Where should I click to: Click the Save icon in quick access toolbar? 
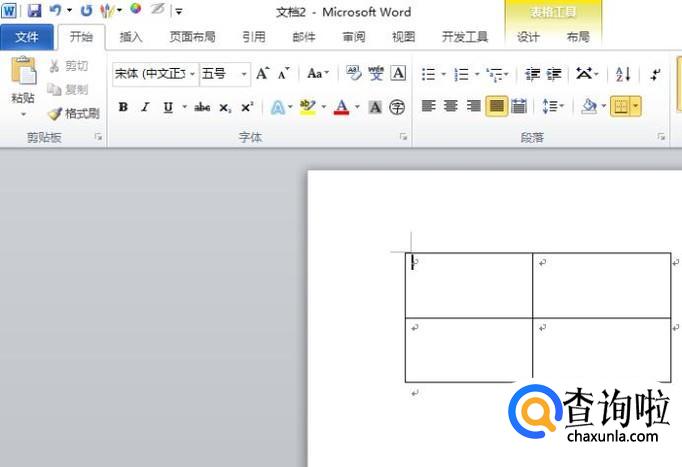click(34, 10)
